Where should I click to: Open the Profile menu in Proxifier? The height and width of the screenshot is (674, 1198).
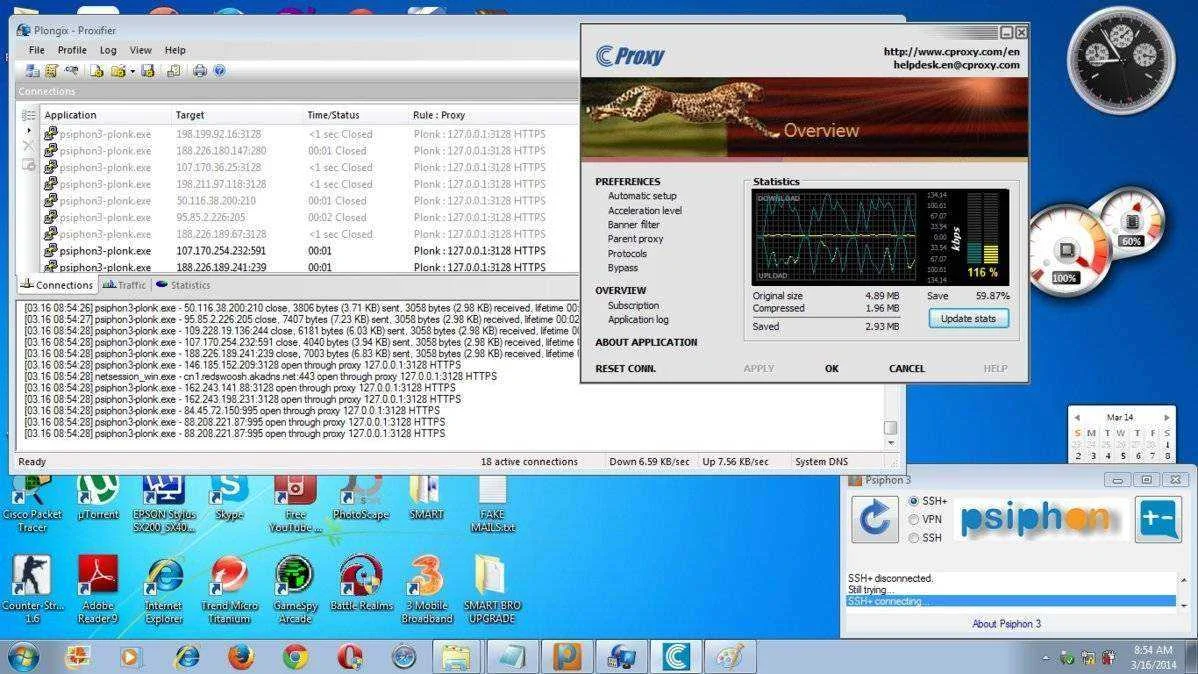click(72, 50)
